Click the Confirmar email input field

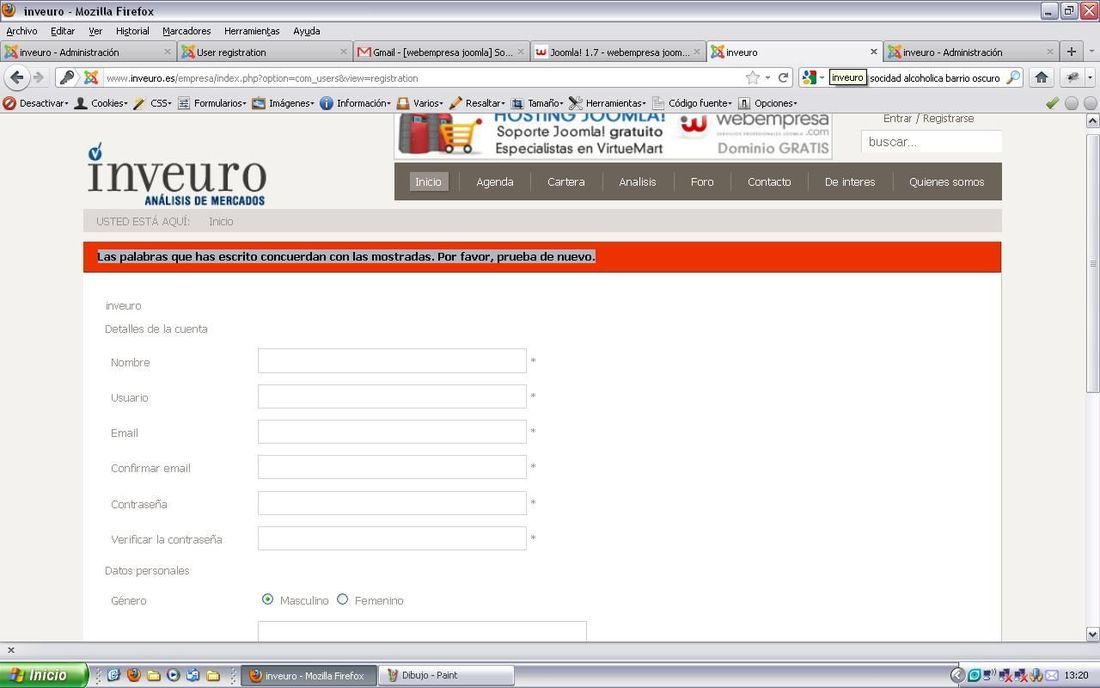tap(392, 467)
